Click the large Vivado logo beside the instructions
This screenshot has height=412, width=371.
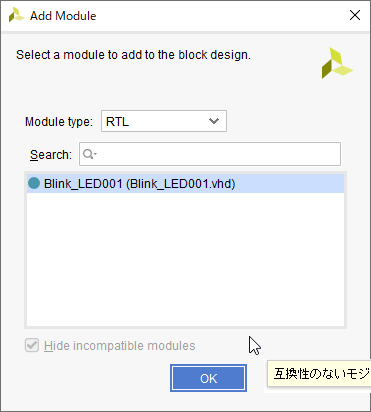pos(337,63)
